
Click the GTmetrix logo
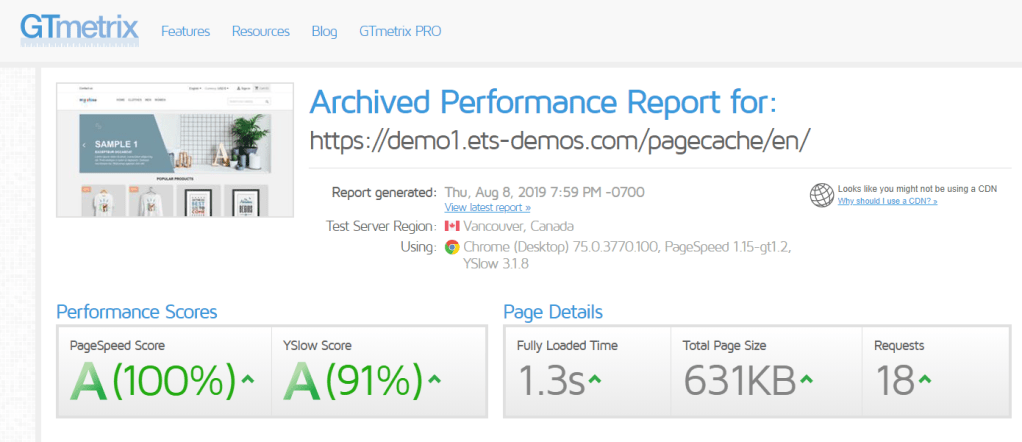(x=80, y=28)
